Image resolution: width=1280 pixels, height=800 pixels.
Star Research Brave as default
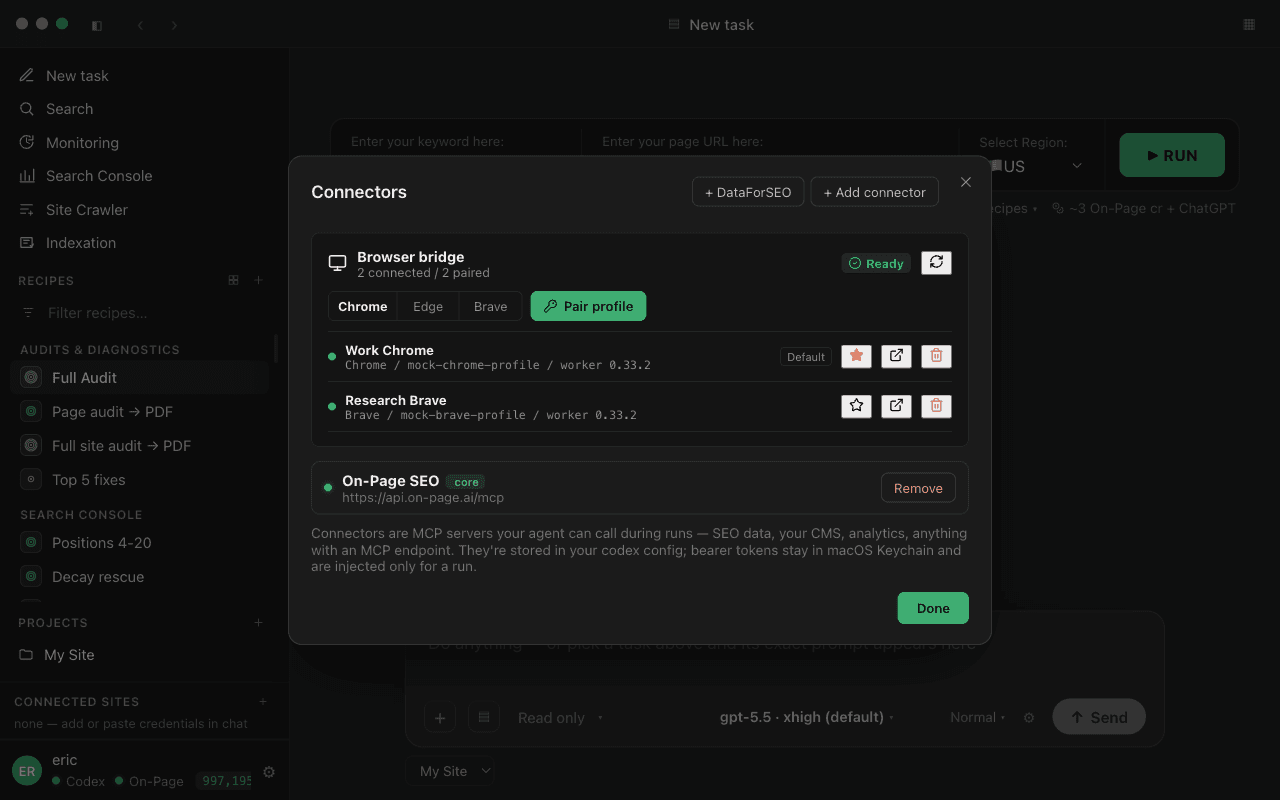856,406
